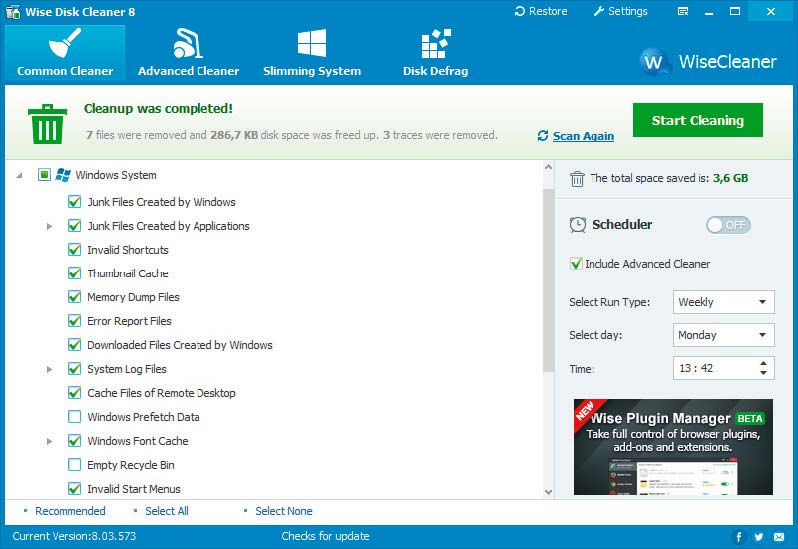Open the Facebook page icon
The width and height of the screenshot is (798, 549).
(738, 536)
